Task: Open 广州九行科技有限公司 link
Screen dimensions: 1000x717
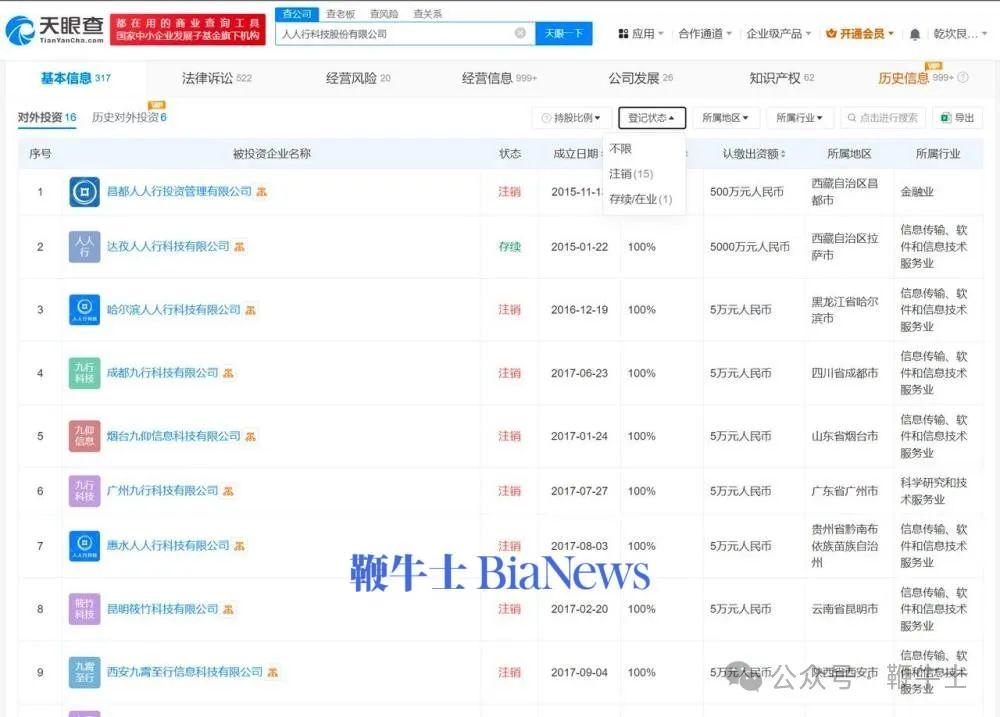Action: [x=162, y=491]
